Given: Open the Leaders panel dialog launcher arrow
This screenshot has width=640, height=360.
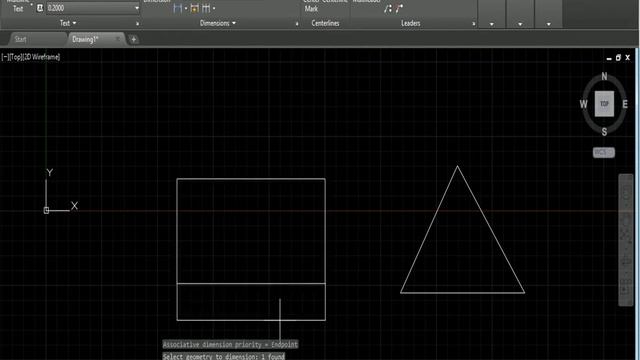Looking at the screenshot, I should click(473, 24).
